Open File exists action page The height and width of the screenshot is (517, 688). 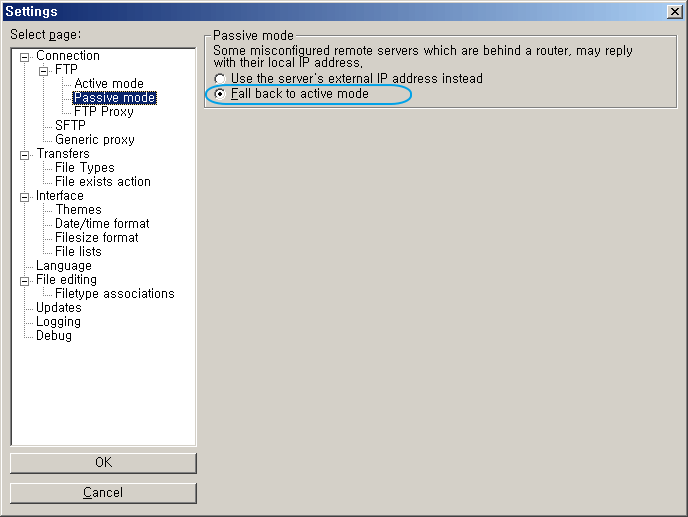click(103, 182)
